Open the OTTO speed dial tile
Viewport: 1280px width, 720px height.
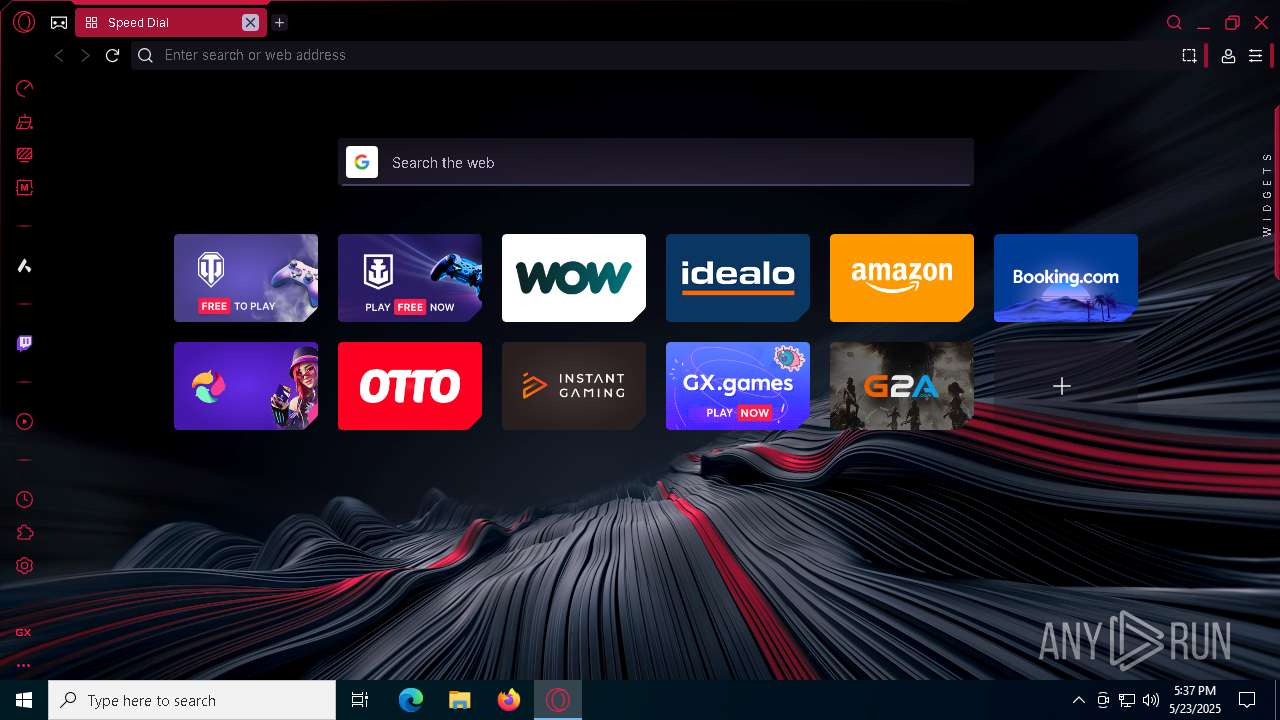tap(410, 386)
